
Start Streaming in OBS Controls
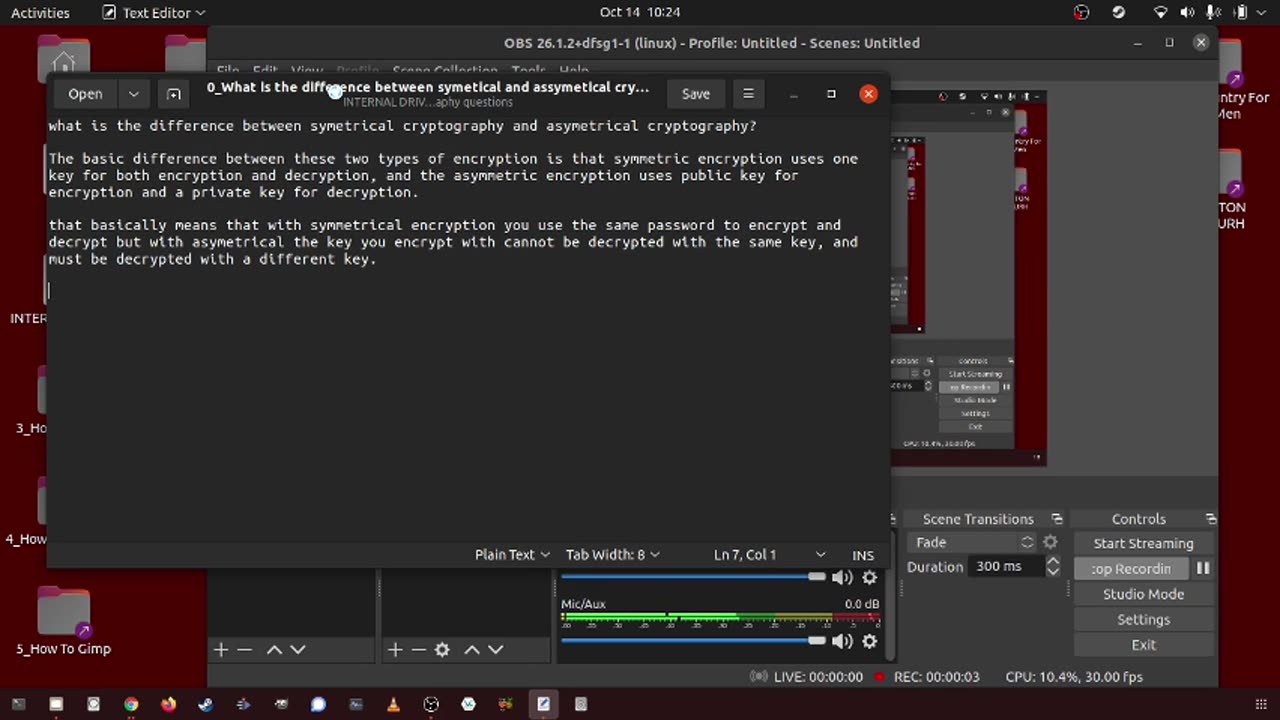(1143, 543)
